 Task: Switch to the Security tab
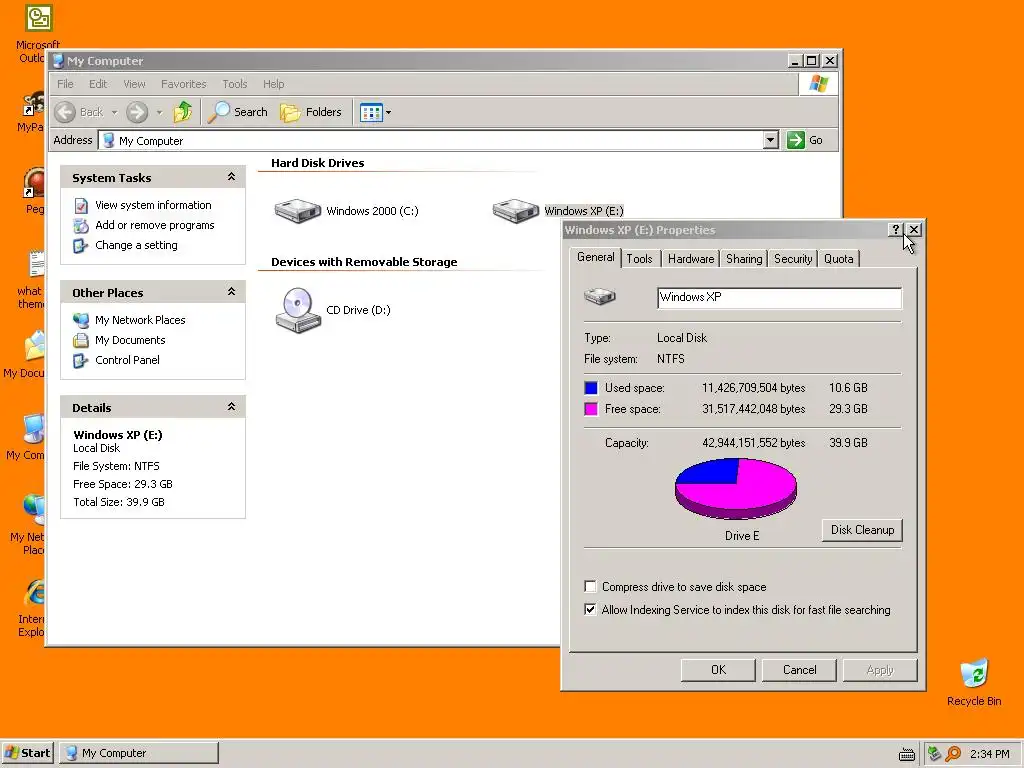[793, 259]
